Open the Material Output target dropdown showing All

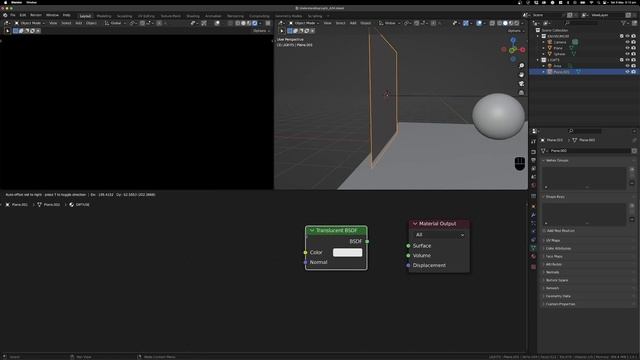(x=439, y=235)
